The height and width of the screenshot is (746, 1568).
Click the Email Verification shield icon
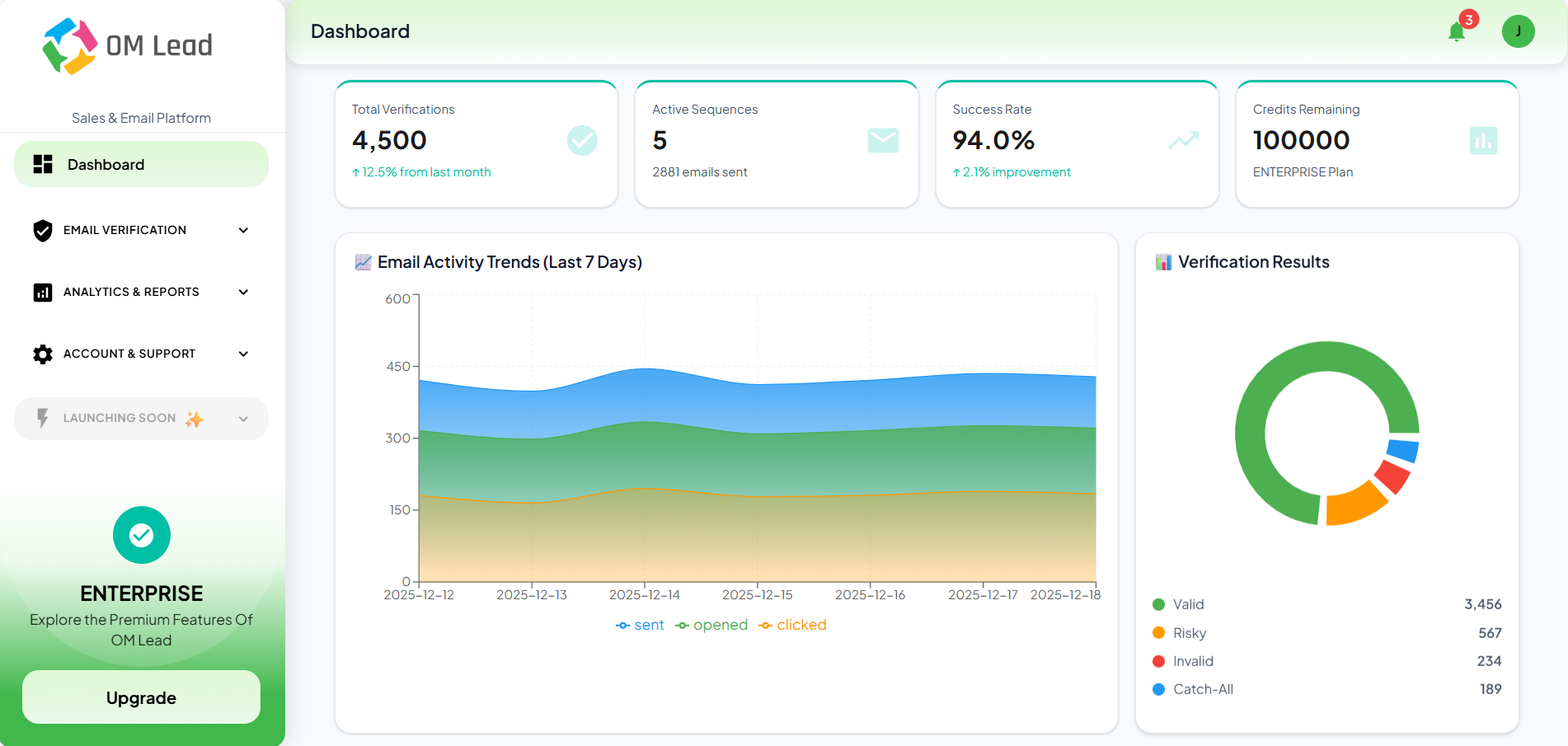(x=42, y=230)
